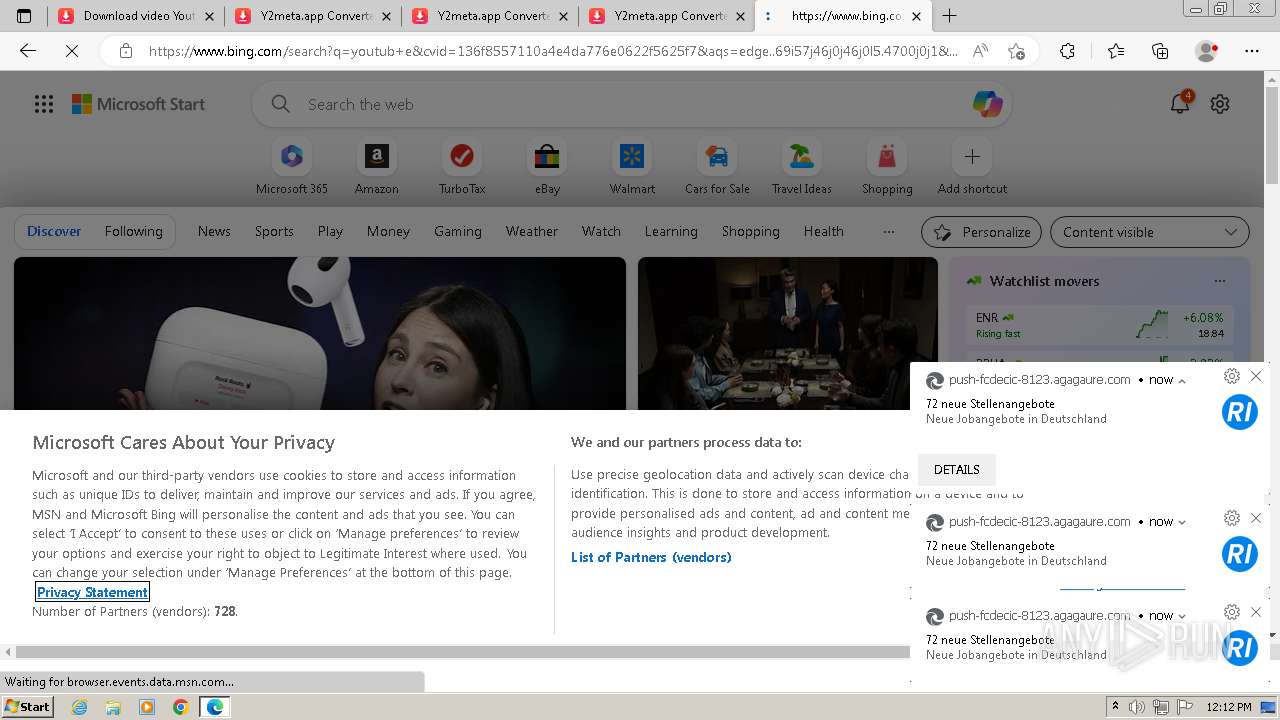The height and width of the screenshot is (720, 1280).
Task: Open Favorites list icon
Action: point(1116,51)
